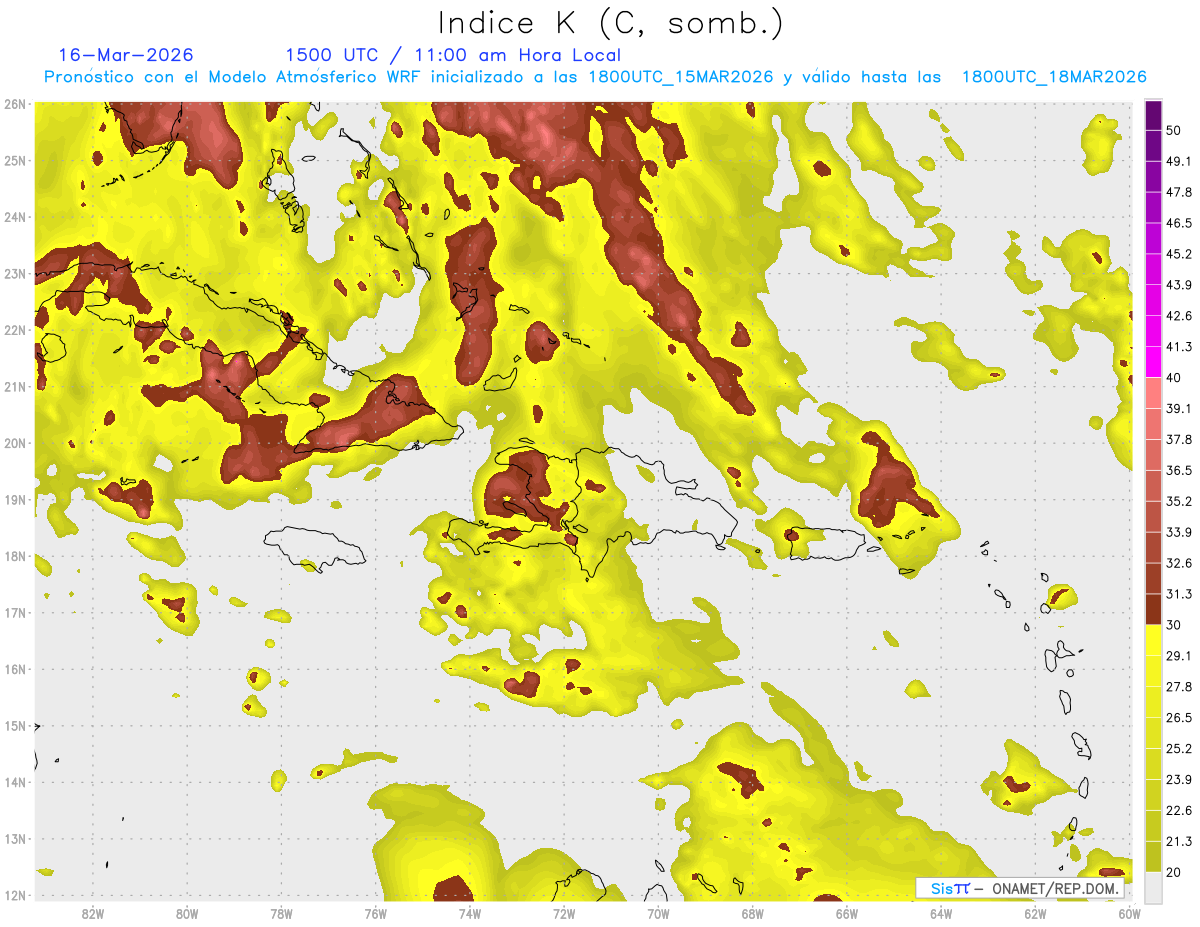
Task: Click colorbar value "20"
Action: tap(1174, 873)
